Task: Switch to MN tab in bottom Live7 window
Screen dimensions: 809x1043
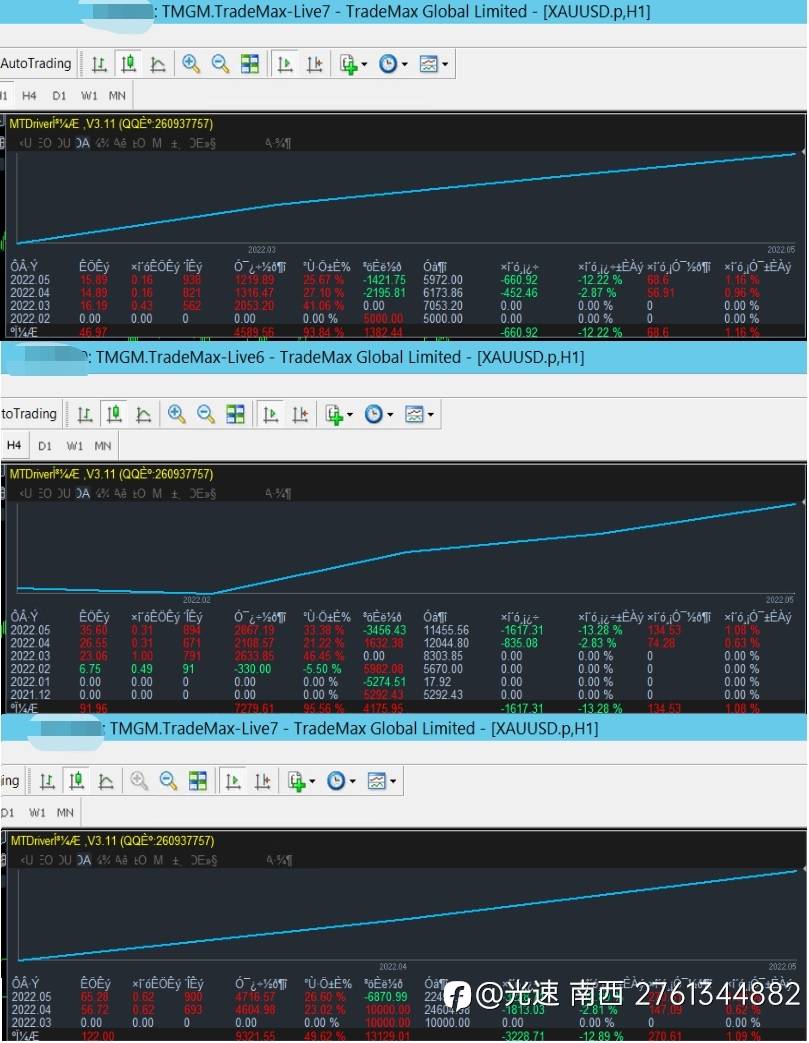Action: click(x=65, y=812)
